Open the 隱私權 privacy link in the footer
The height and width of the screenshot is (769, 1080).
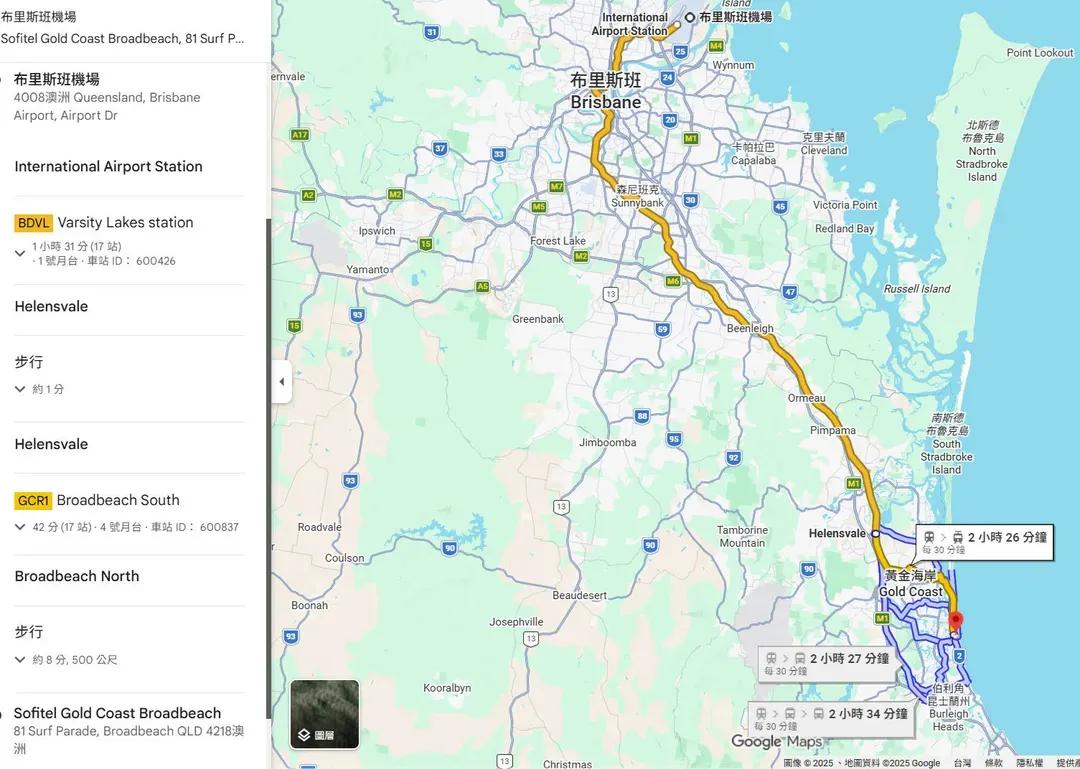(1030, 763)
